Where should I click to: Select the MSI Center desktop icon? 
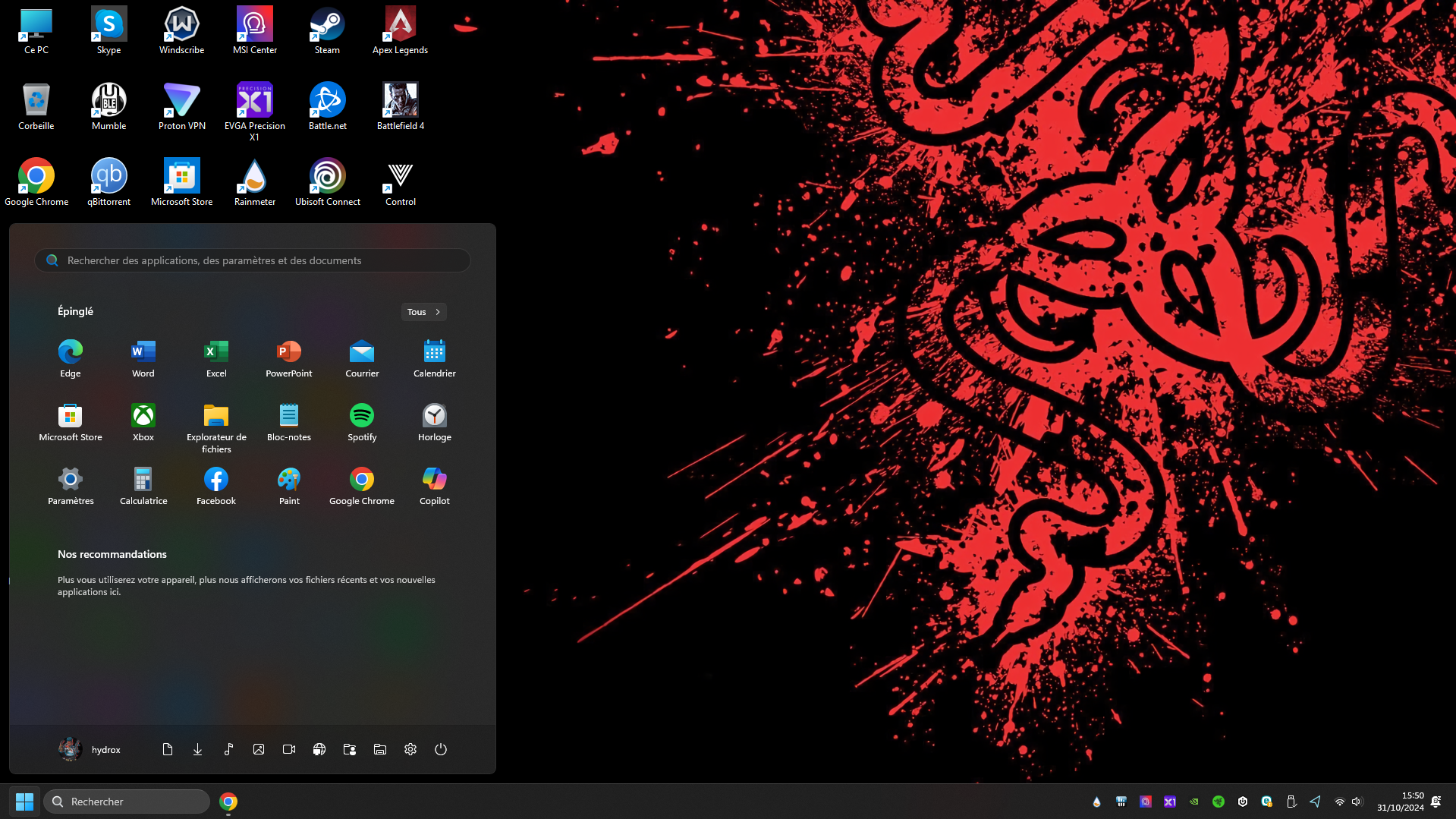[255, 30]
